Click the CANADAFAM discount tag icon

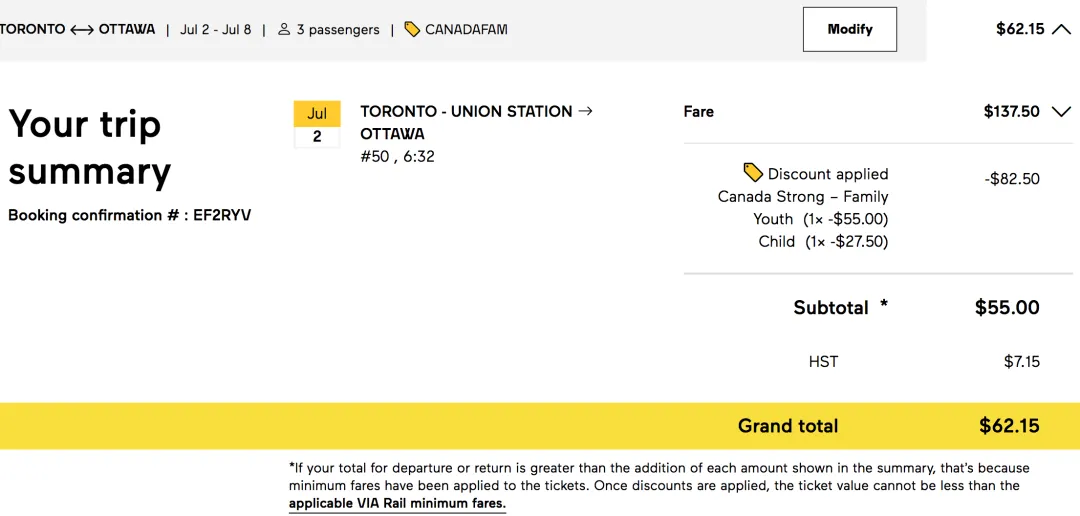pyautogui.click(x=412, y=29)
